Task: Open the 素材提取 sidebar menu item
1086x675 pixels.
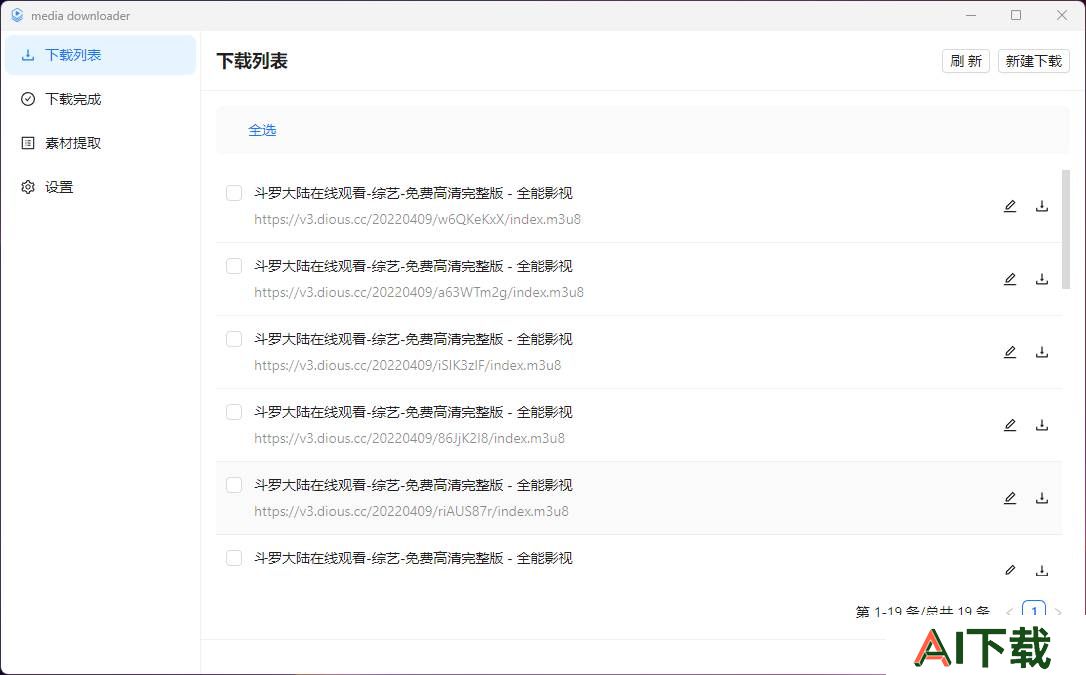Action: click(100, 143)
